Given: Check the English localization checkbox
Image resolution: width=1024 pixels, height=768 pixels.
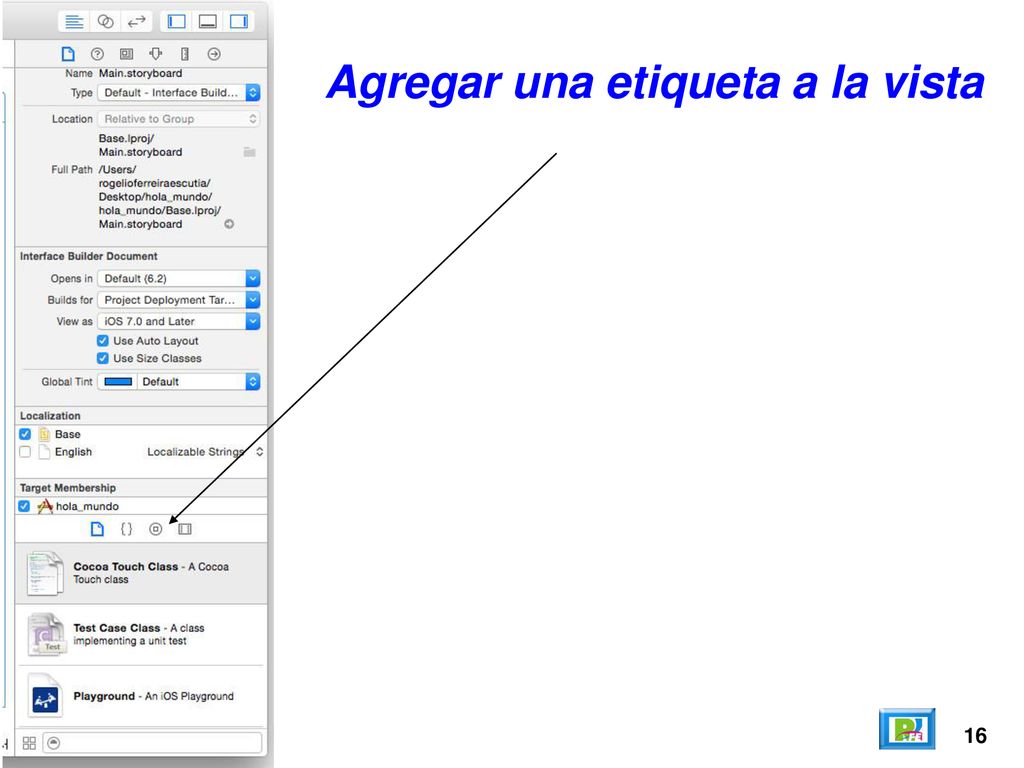Looking at the screenshot, I should click(x=25, y=452).
